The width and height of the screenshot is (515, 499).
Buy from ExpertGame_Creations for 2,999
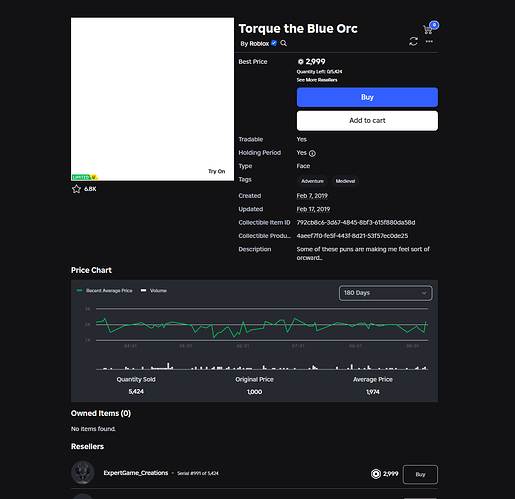[x=420, y=474]
